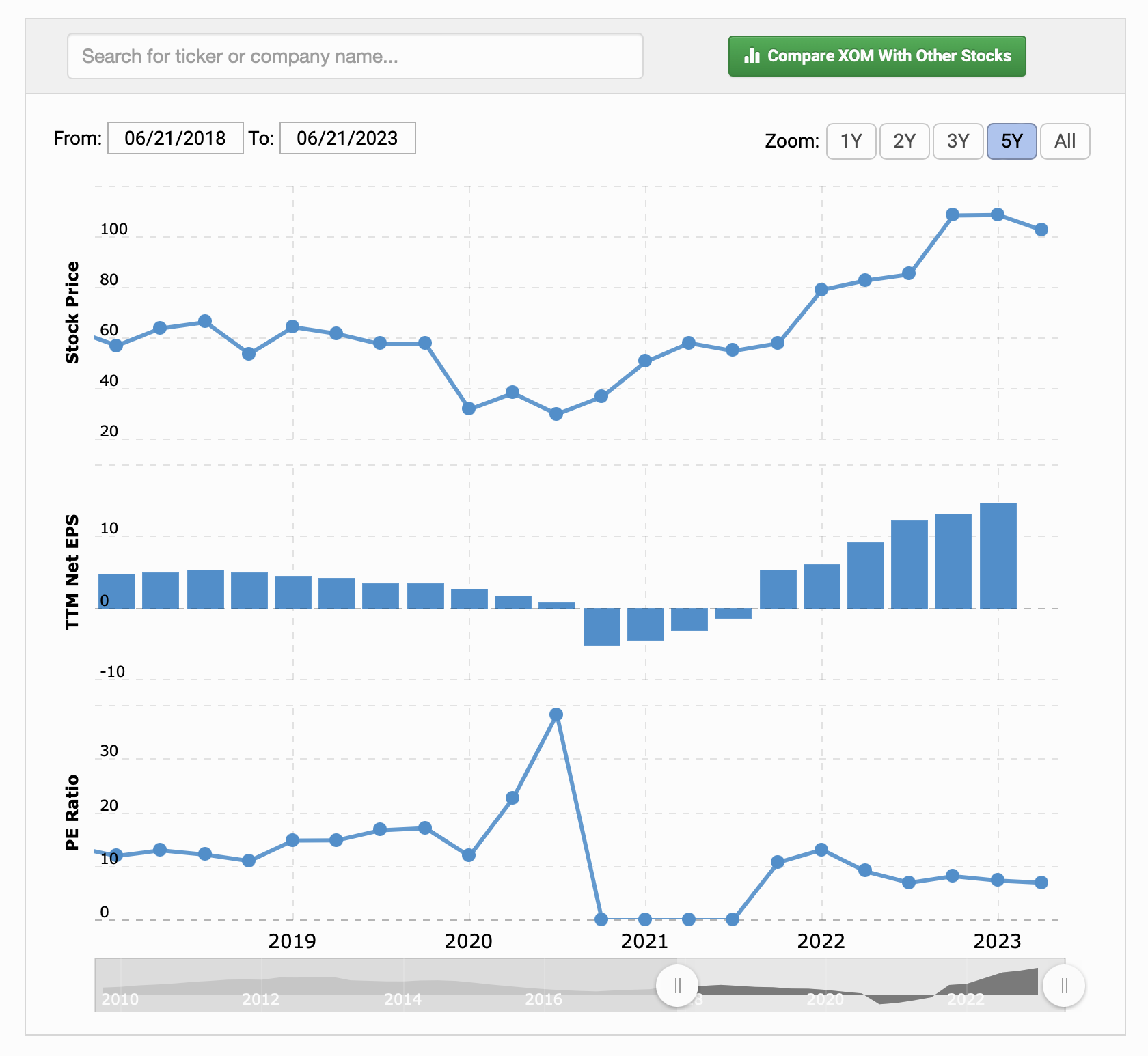Click the To date field 06/21/2023
This screenshot has width=1148, height=1056.
[347, 138]
